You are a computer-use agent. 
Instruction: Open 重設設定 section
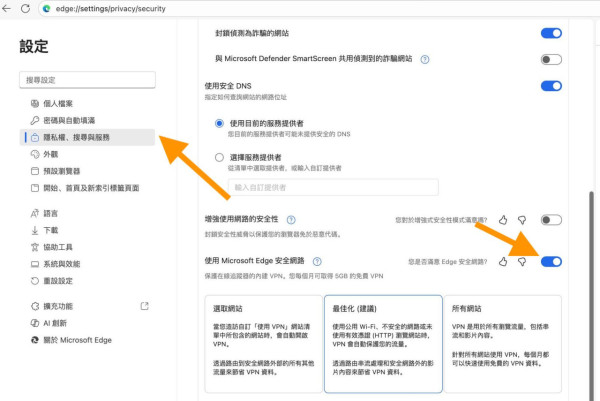pos(87,280)
